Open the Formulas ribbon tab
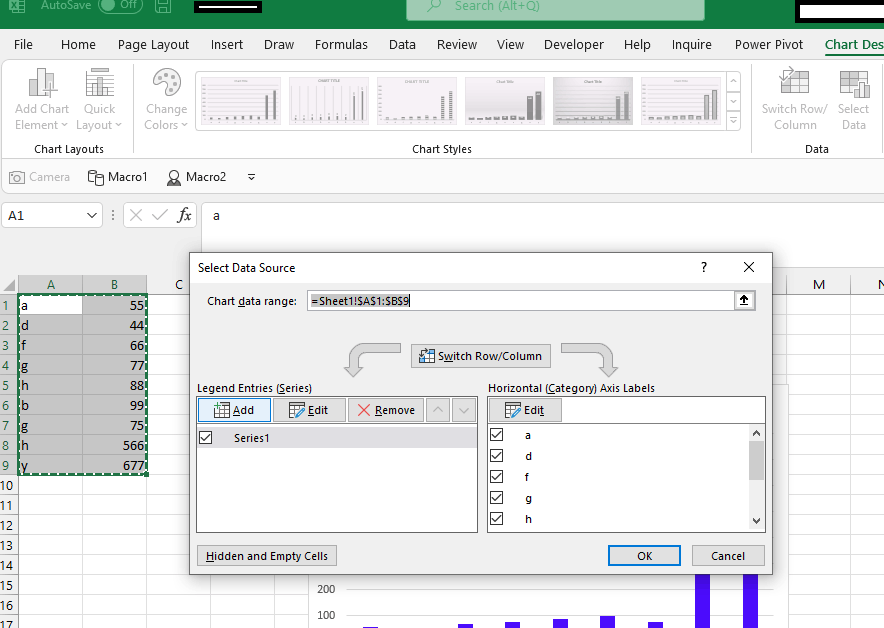Image resolution: width=884 pixels, height=628 pixels. click(341, 44)
